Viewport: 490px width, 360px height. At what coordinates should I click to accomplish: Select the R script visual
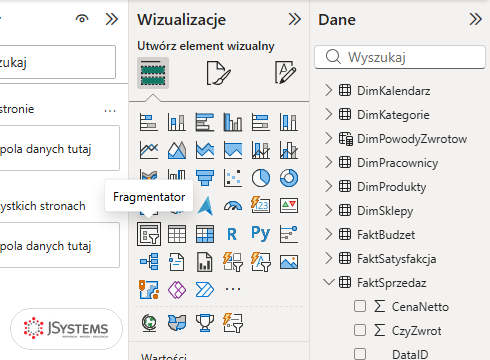tap(233, 234)
